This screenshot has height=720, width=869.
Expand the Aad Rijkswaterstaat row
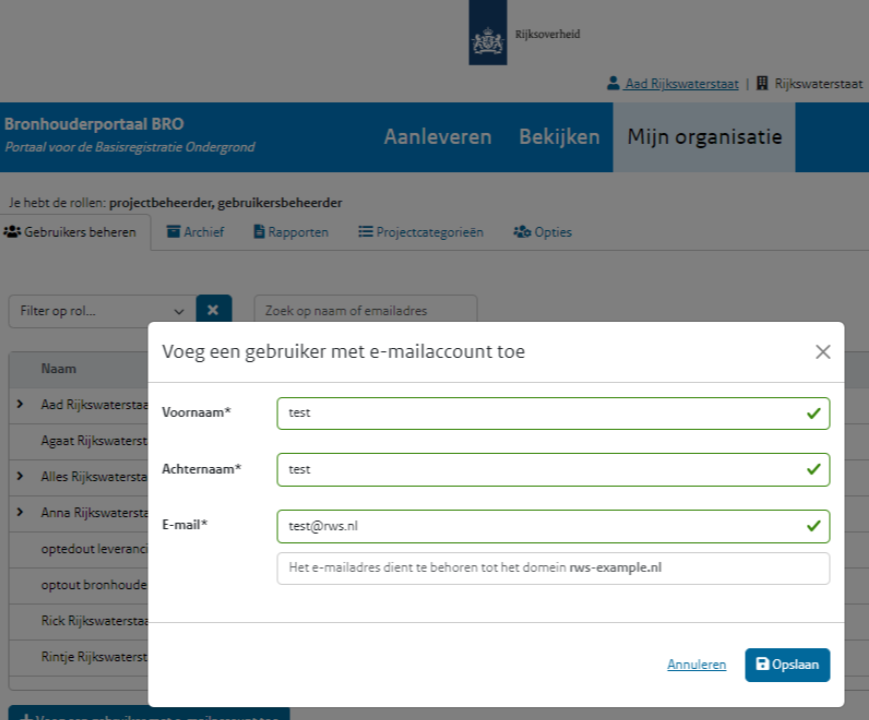(20, 405)
